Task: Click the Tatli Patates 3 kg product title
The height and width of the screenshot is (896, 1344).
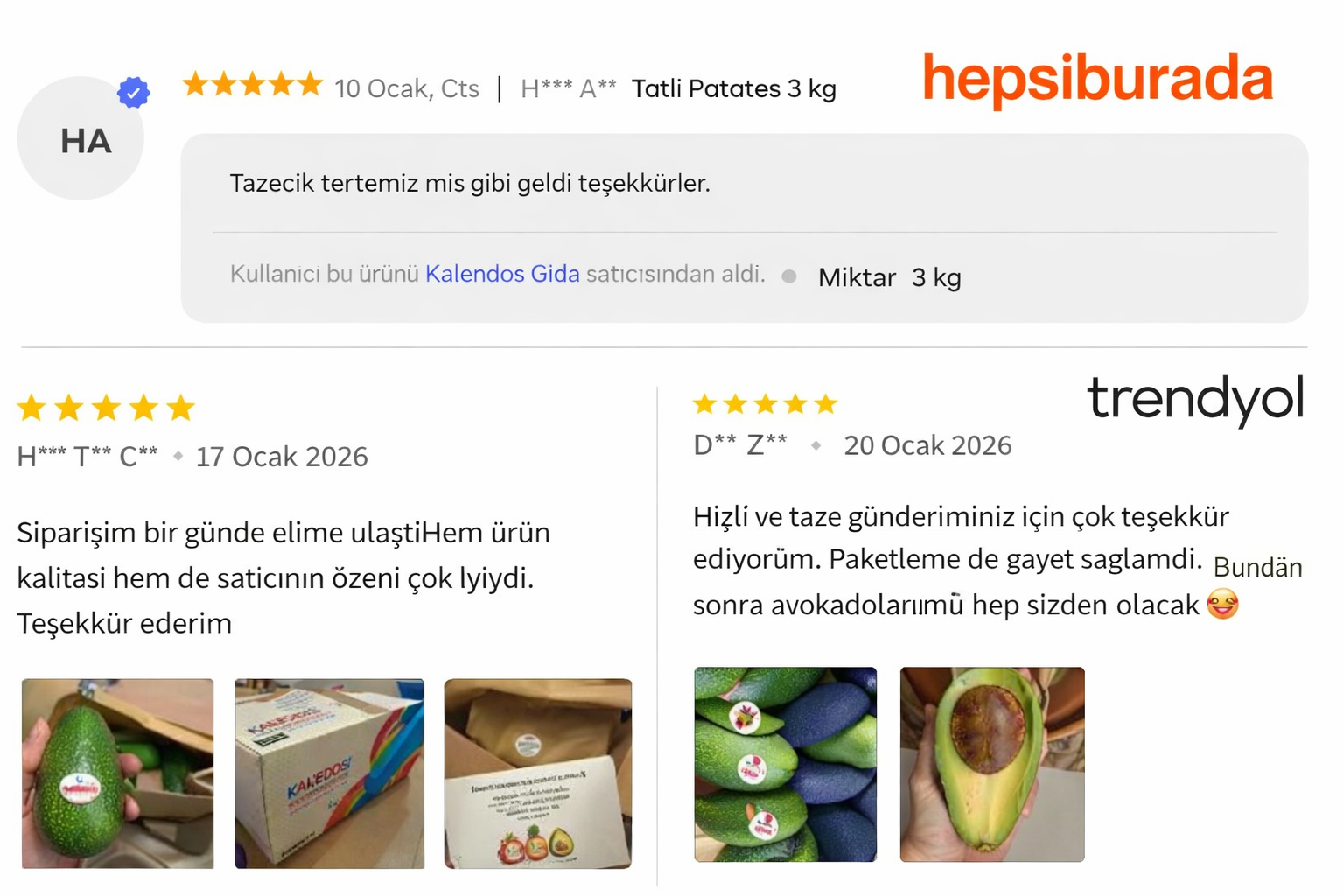Action: tap(734, 89)
